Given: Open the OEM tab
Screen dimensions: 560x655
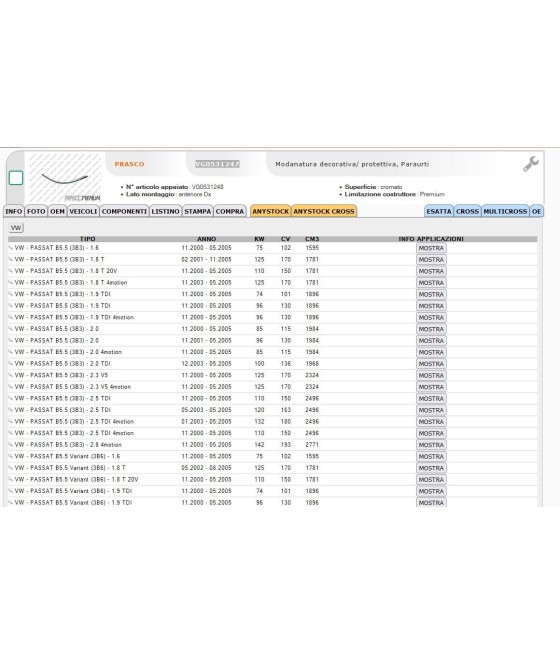Looking at the screenshot, I should (x=58, y=211).
